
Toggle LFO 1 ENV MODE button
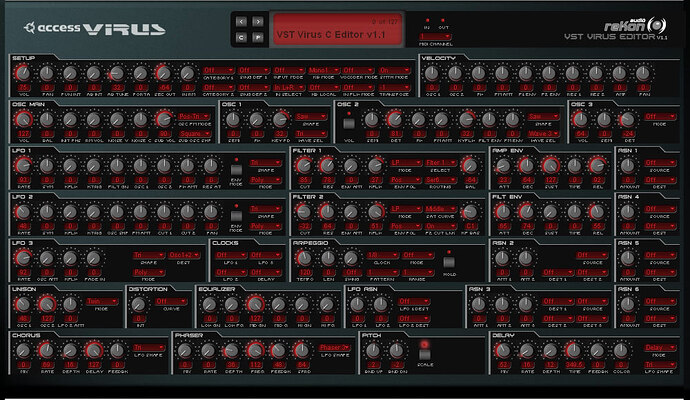point(236,170)
